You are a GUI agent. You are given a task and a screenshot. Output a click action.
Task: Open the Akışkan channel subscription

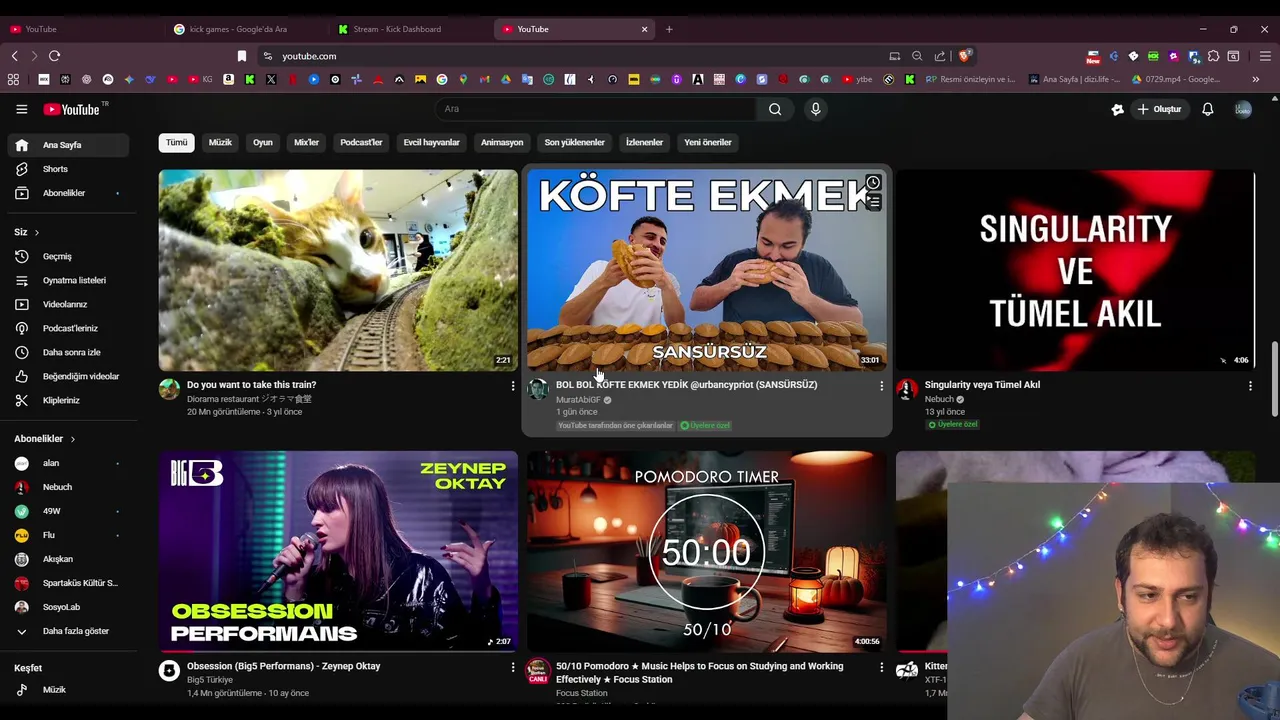(x=68, y=559)
